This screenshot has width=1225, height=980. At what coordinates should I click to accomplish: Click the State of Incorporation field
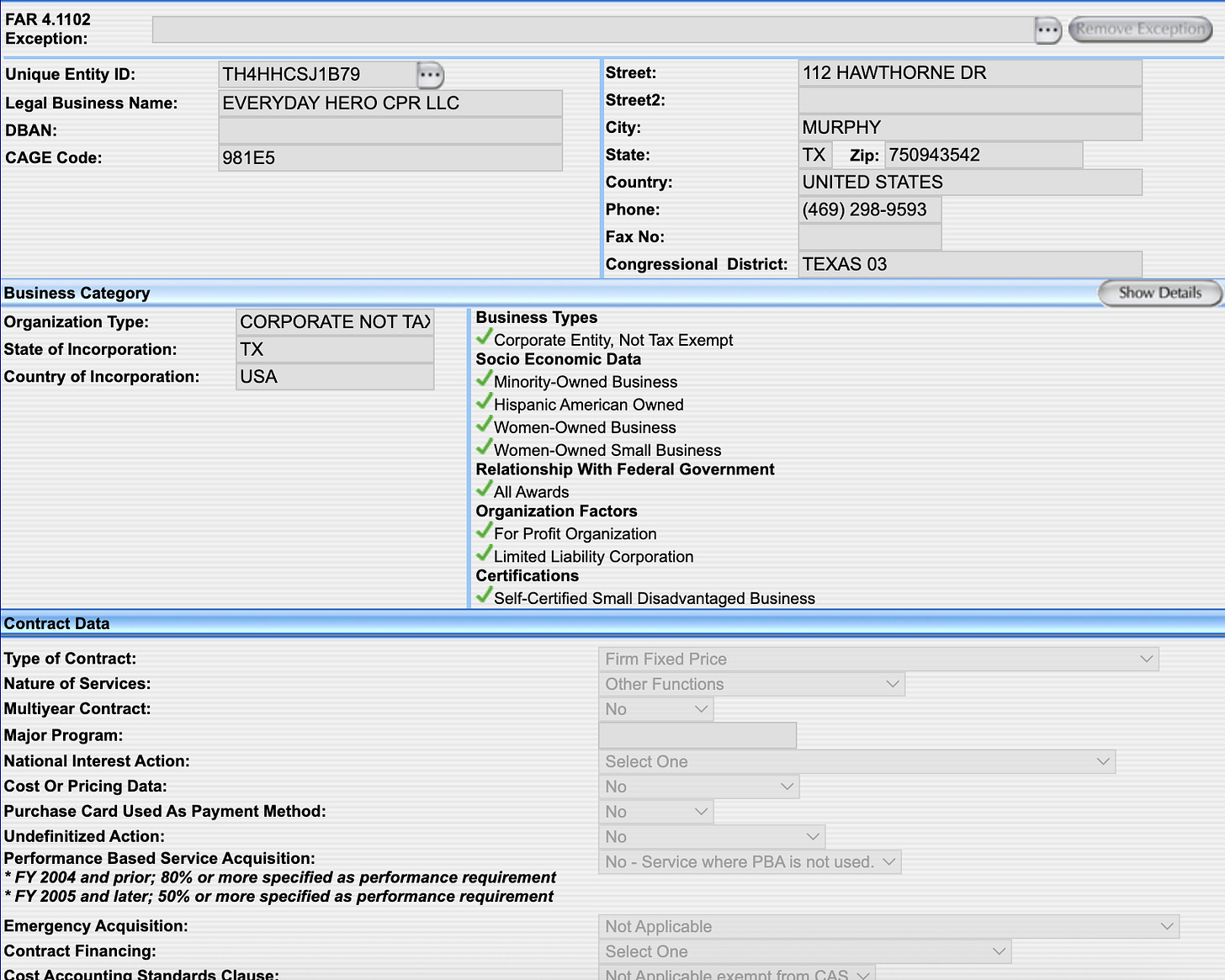tap(335, 349)
